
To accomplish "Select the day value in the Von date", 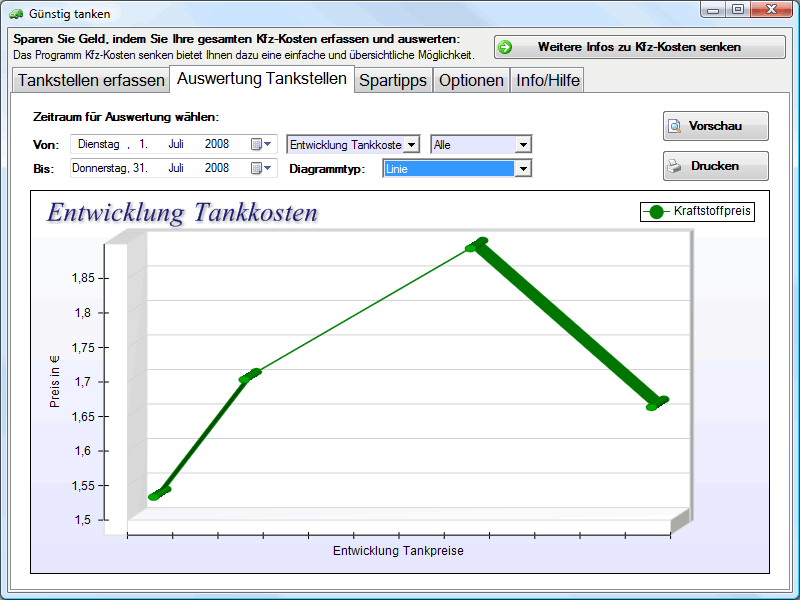I will 144,144.
